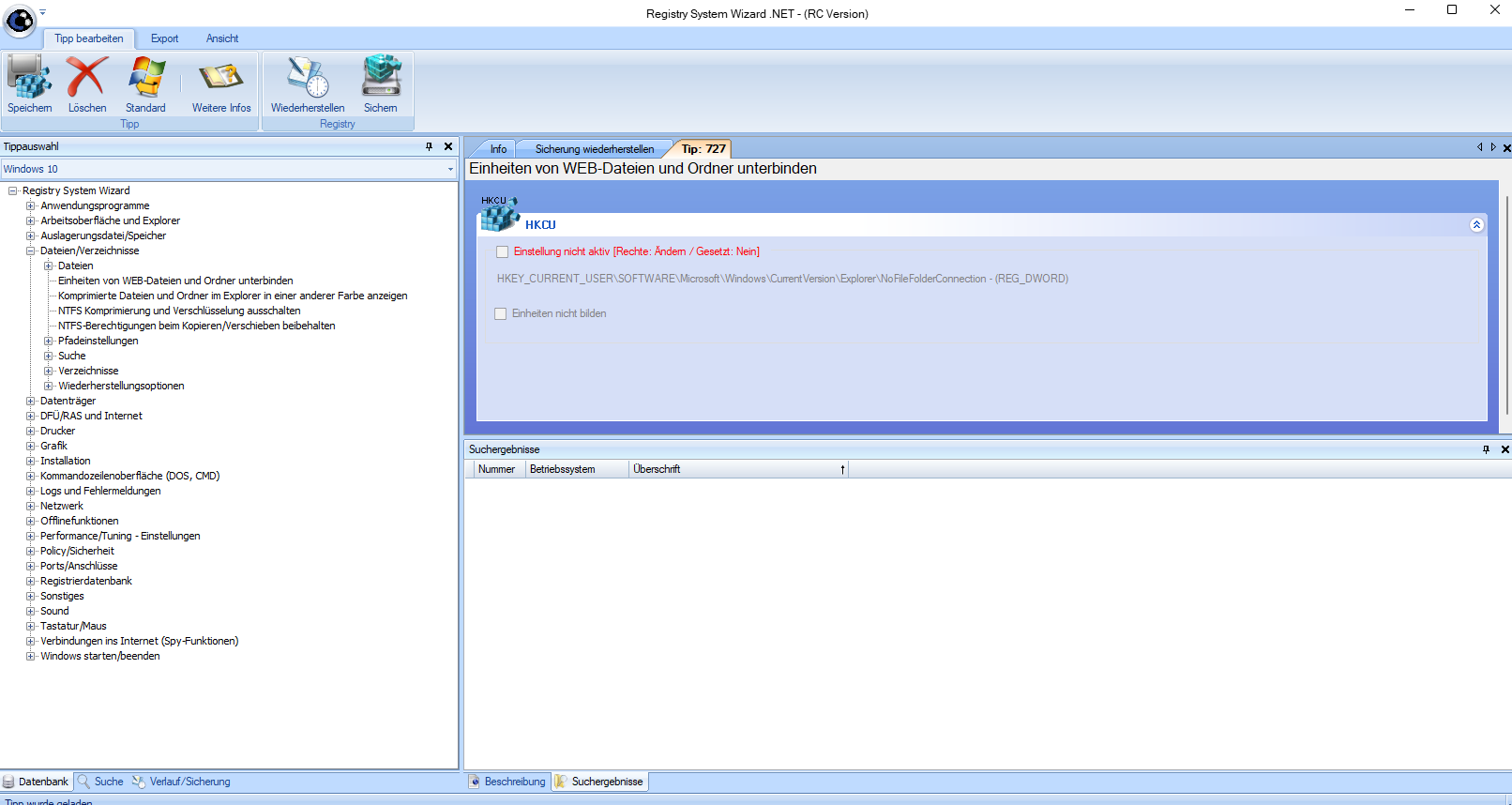Switch to Datenbank bottom tab
Image resolution: width=1512 pixels, height=805 pixels.
[36, 782]
